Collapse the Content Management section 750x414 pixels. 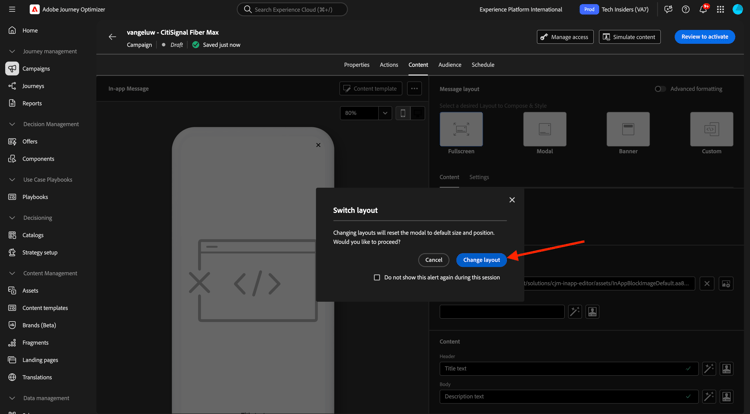point(12,273)
